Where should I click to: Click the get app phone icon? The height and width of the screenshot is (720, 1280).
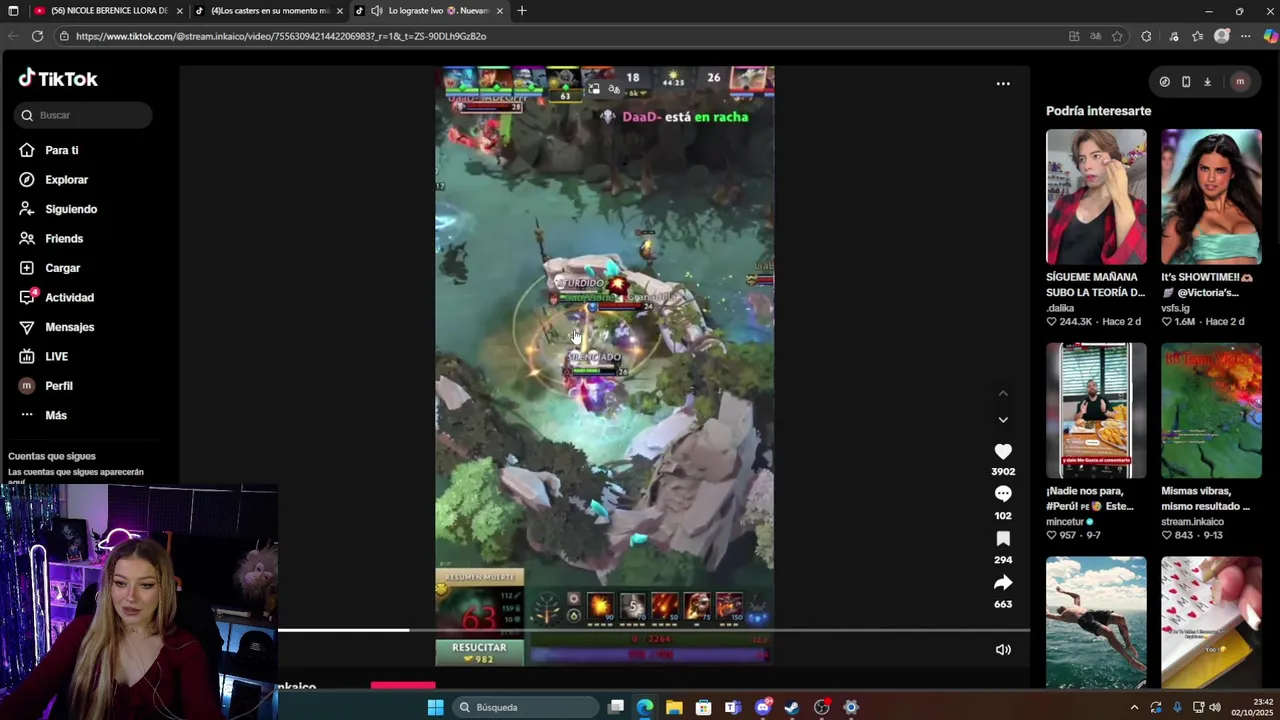pos(1186,82)
